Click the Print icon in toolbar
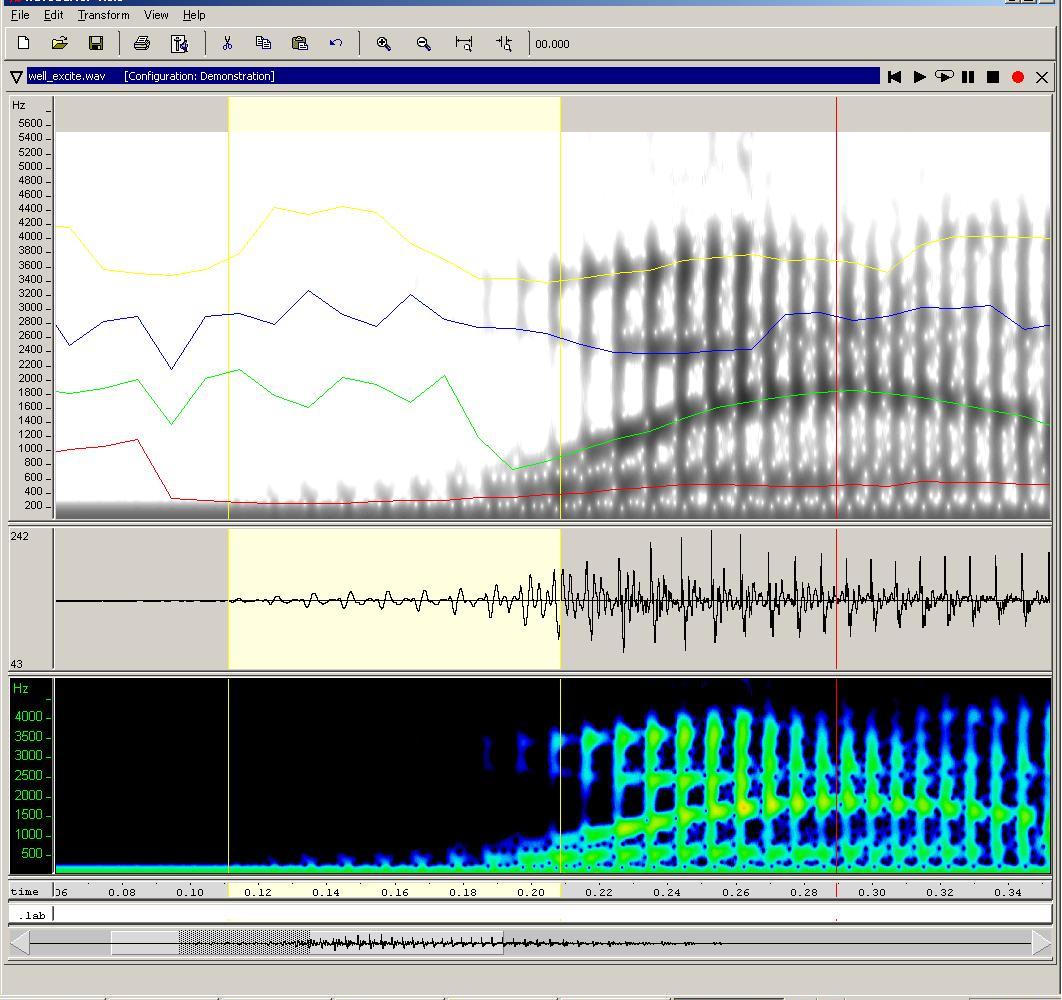 (x=142, y=43)
